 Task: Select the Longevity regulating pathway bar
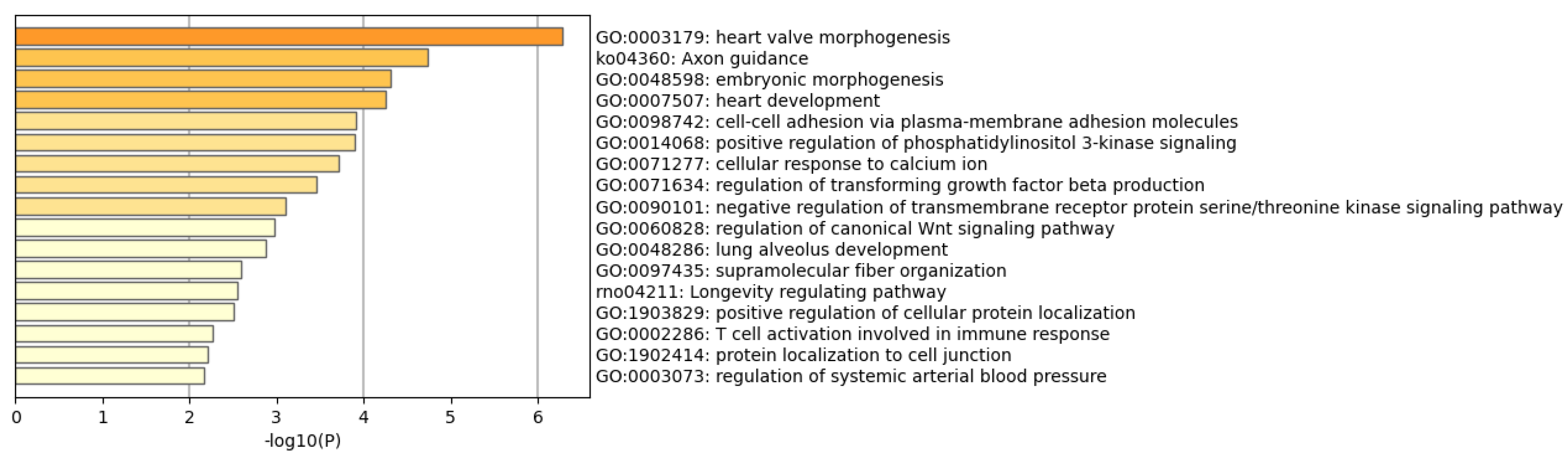pyautogui.click(x=126, y=291)
